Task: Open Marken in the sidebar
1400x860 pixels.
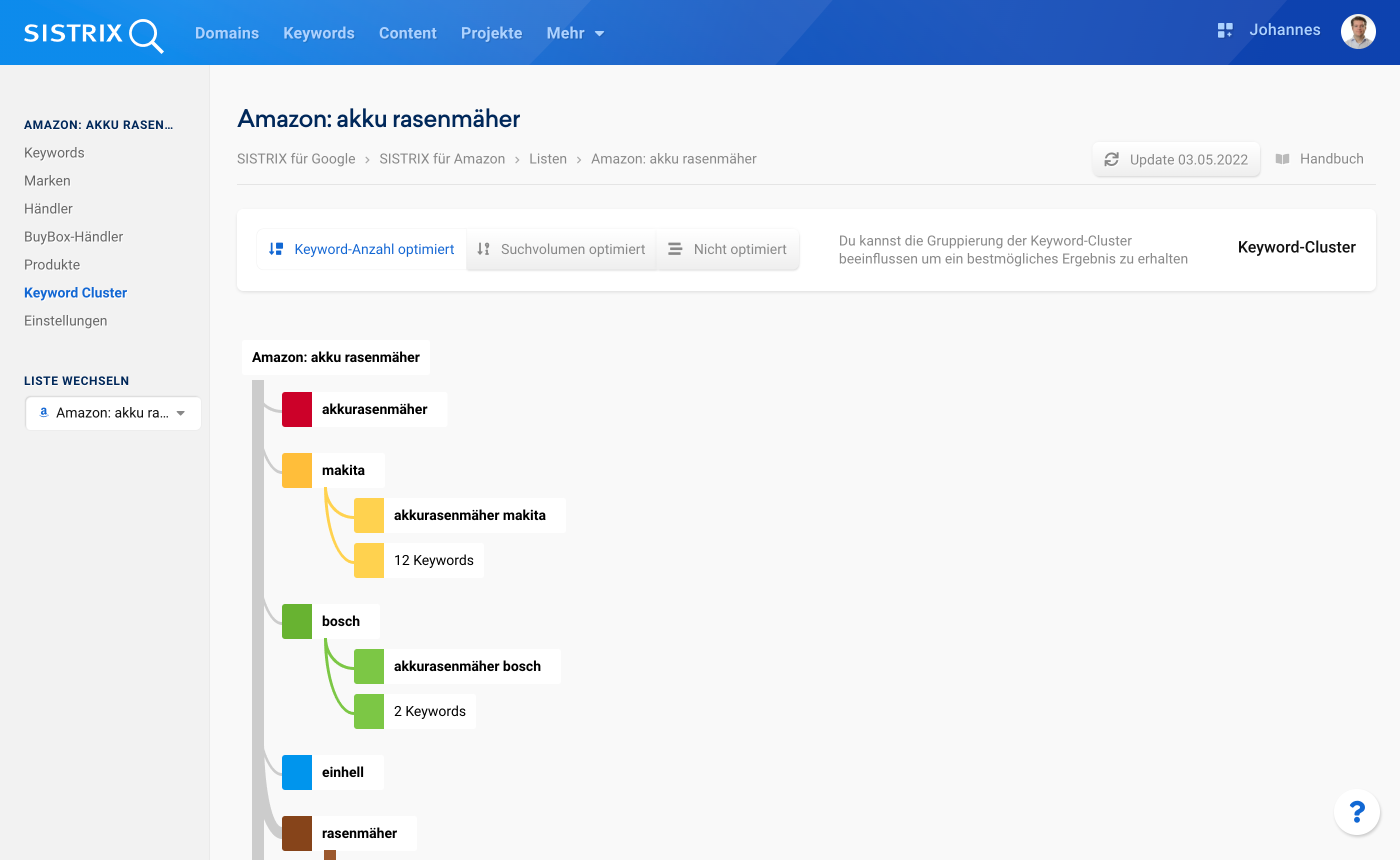Action: click(47, 181)
